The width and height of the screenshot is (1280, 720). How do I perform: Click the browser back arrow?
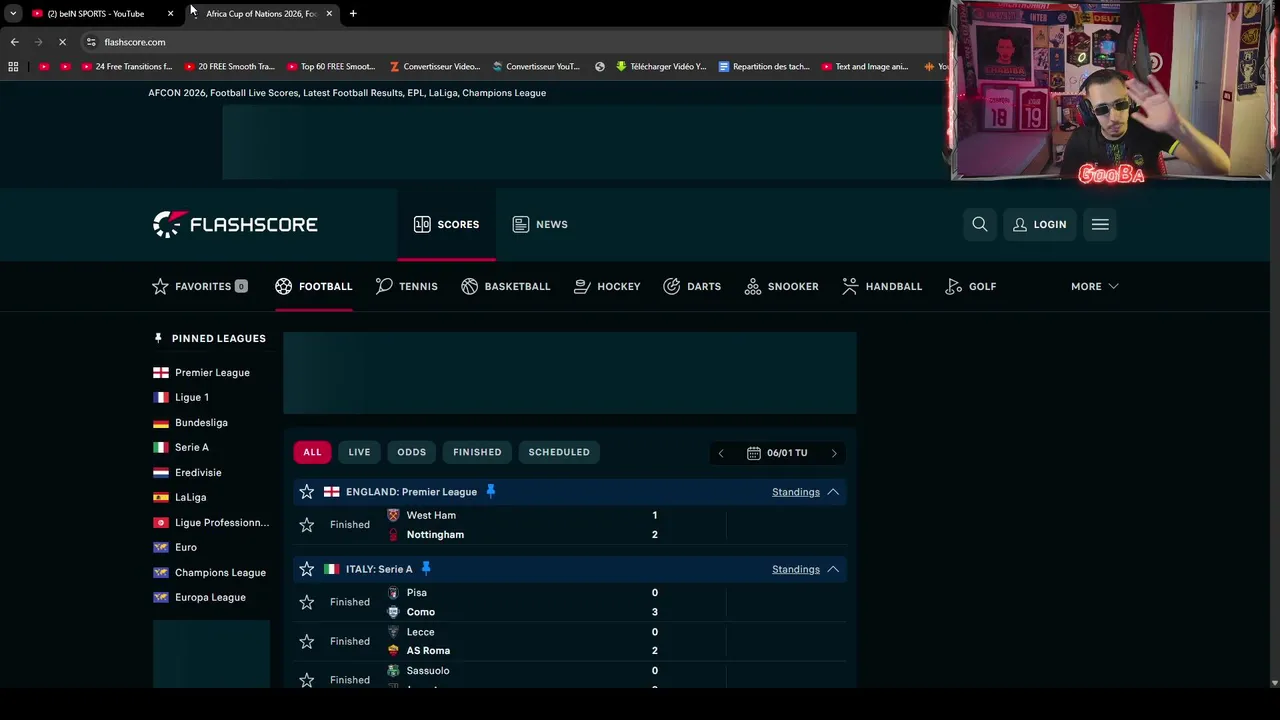point(14,42)
